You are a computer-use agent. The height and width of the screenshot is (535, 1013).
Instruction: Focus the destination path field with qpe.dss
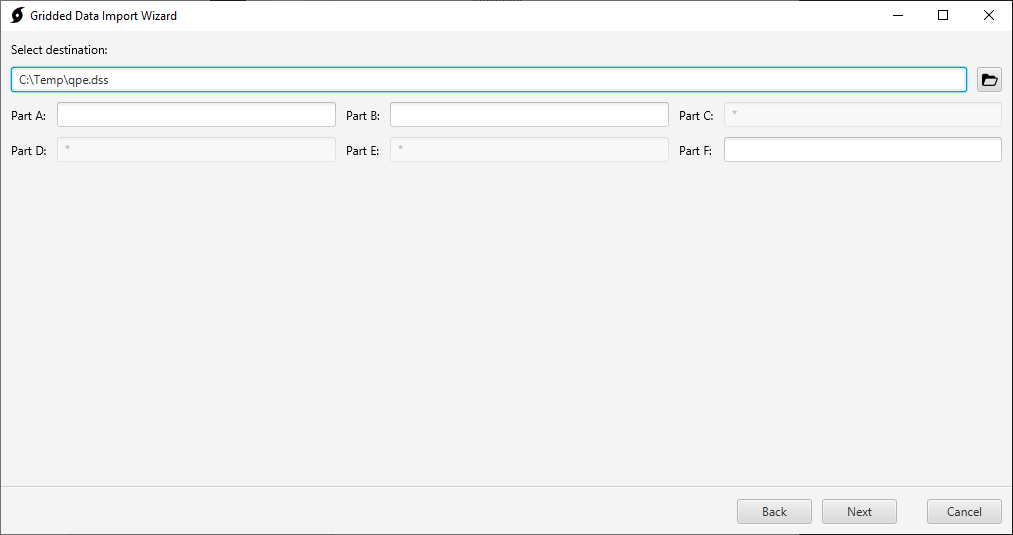(x=489, y=79)
